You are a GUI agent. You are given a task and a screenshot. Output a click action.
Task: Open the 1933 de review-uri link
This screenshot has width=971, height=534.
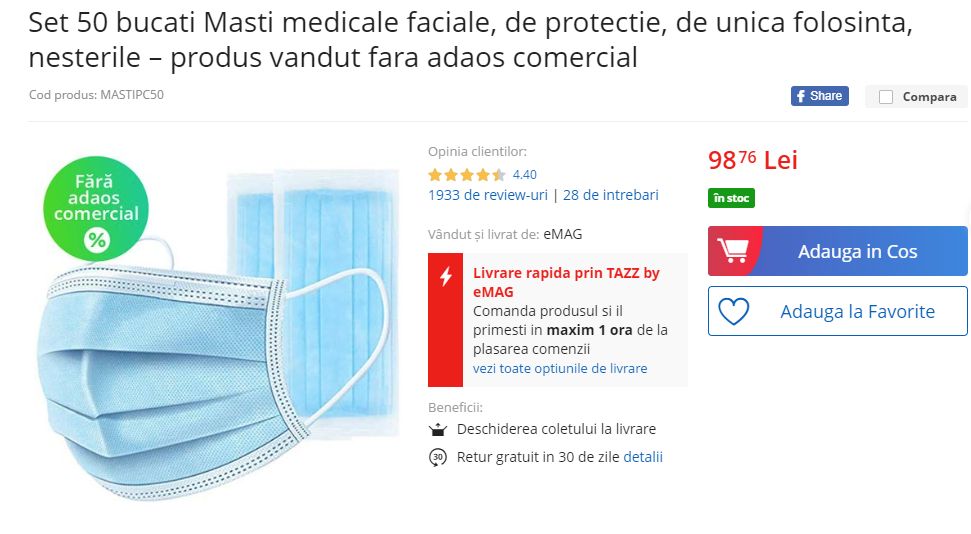(487, 195)
